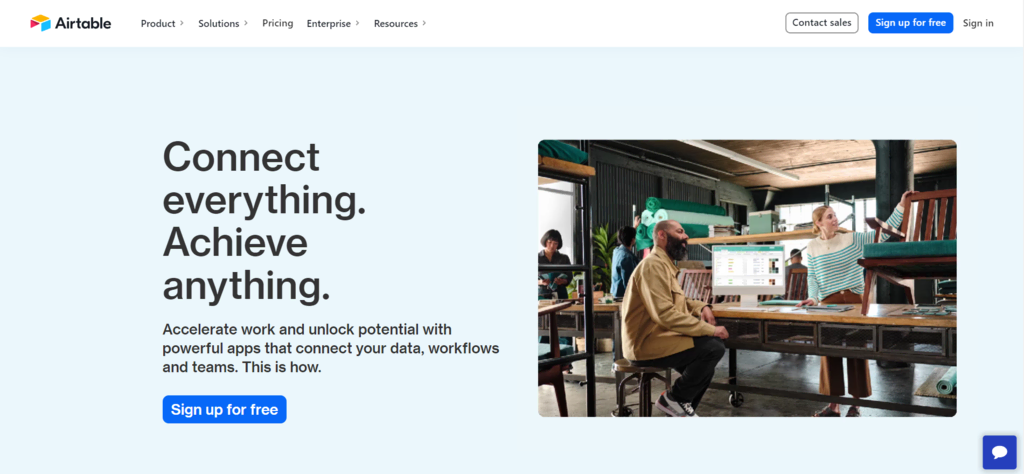Click the Contact sales button
The image size is (1024, 474).
click(x=822, y=23)
